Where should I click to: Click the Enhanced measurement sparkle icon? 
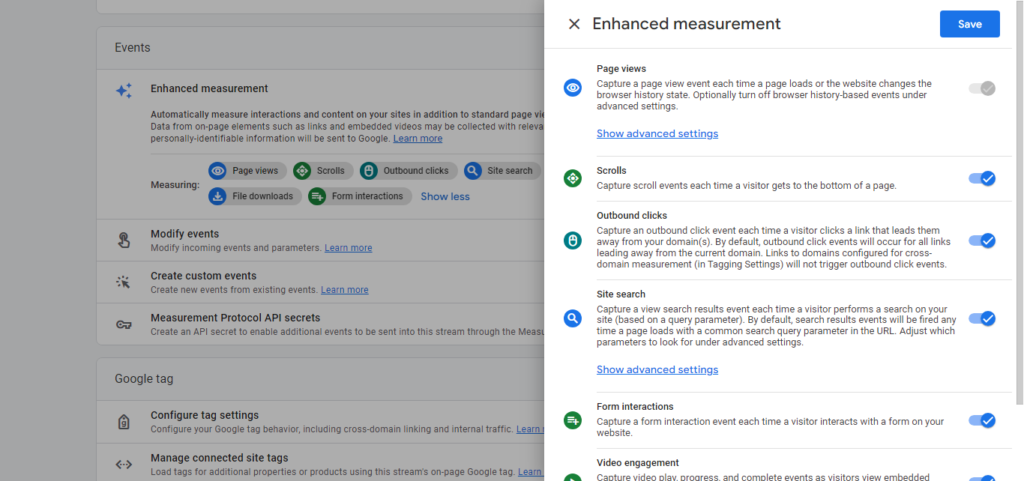[x=124, y=91]
